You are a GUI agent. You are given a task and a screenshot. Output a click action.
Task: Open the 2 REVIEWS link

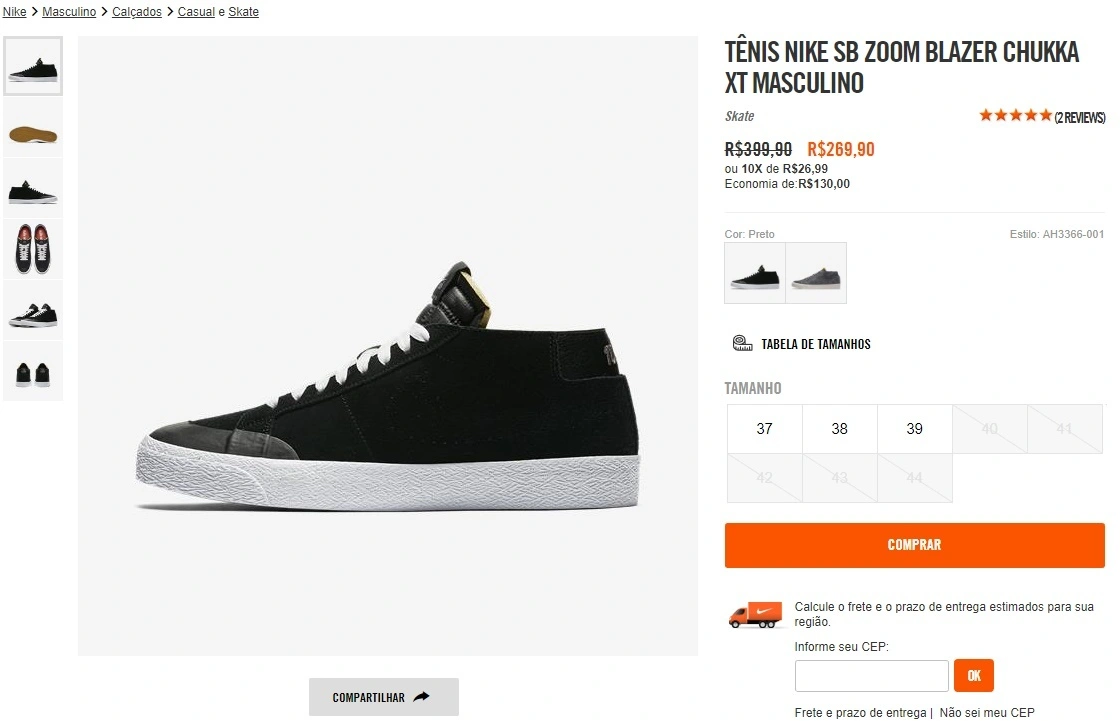(x=1079, y=116)
